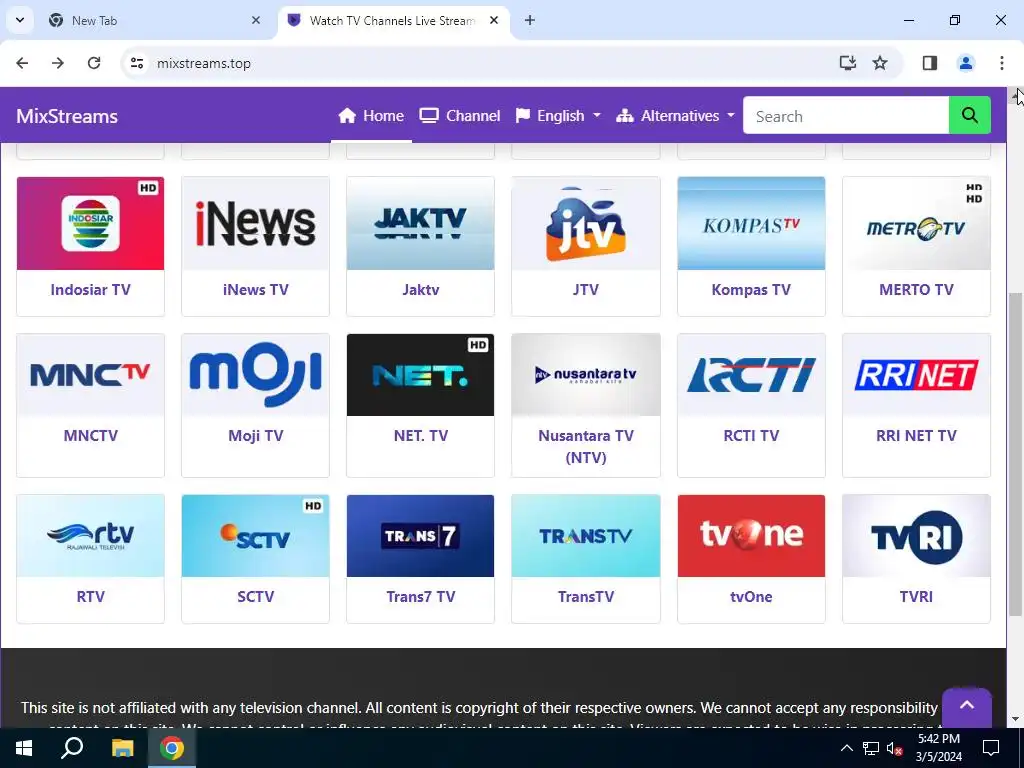Click the Jaktv title link
This screenshot has width=1024, height=768.
421,289
